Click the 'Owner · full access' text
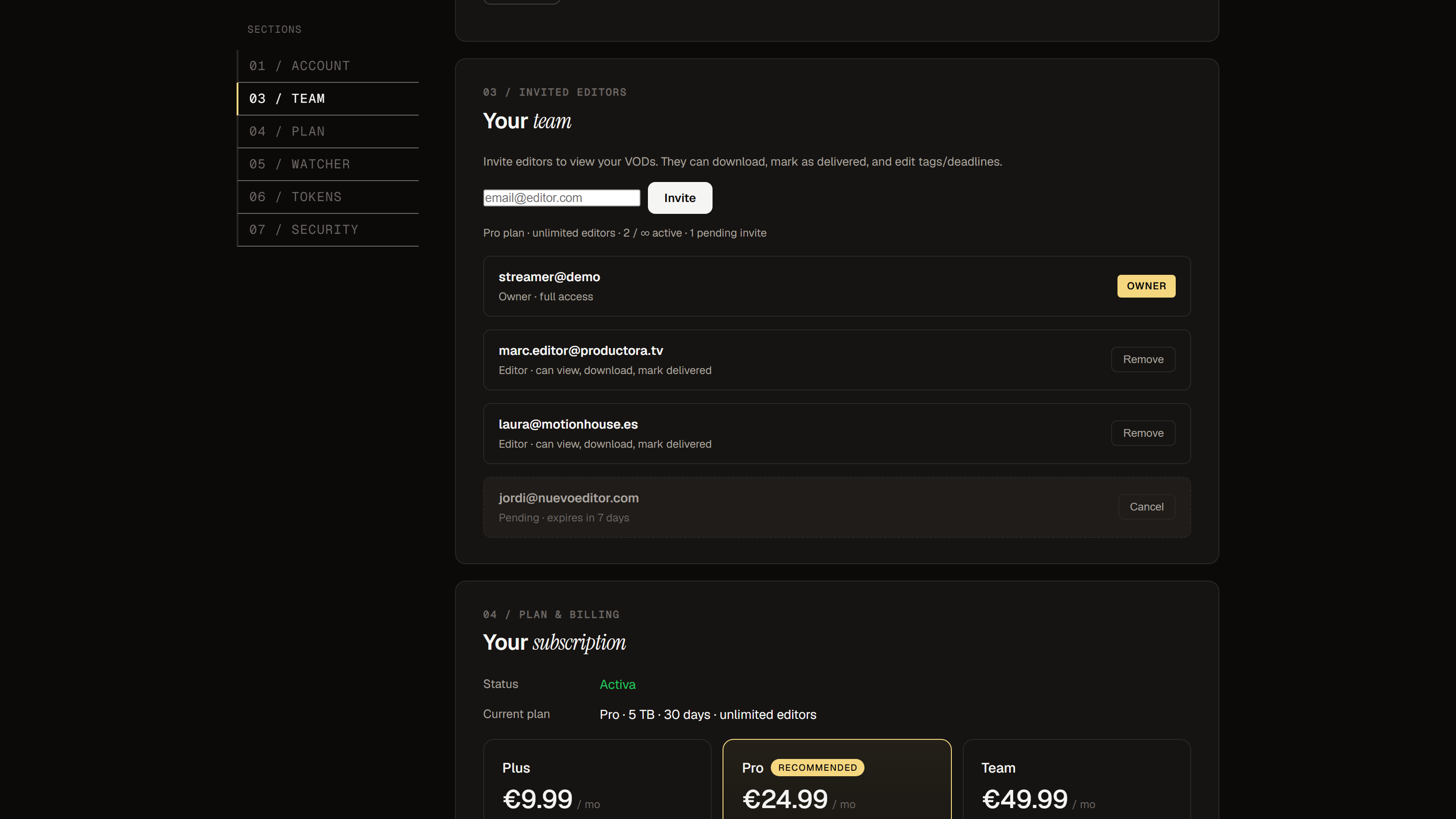 click(x=546, y=297)
